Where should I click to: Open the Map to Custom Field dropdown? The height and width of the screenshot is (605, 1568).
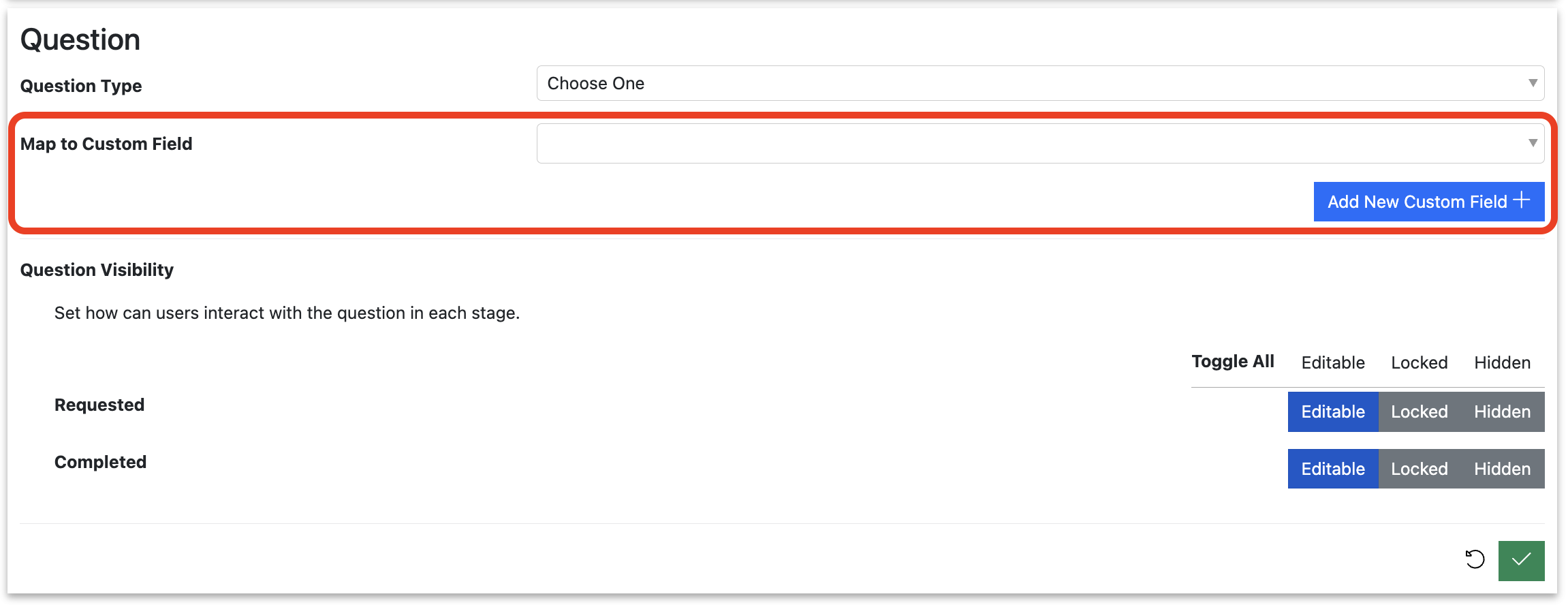(x=1040, y=143)
